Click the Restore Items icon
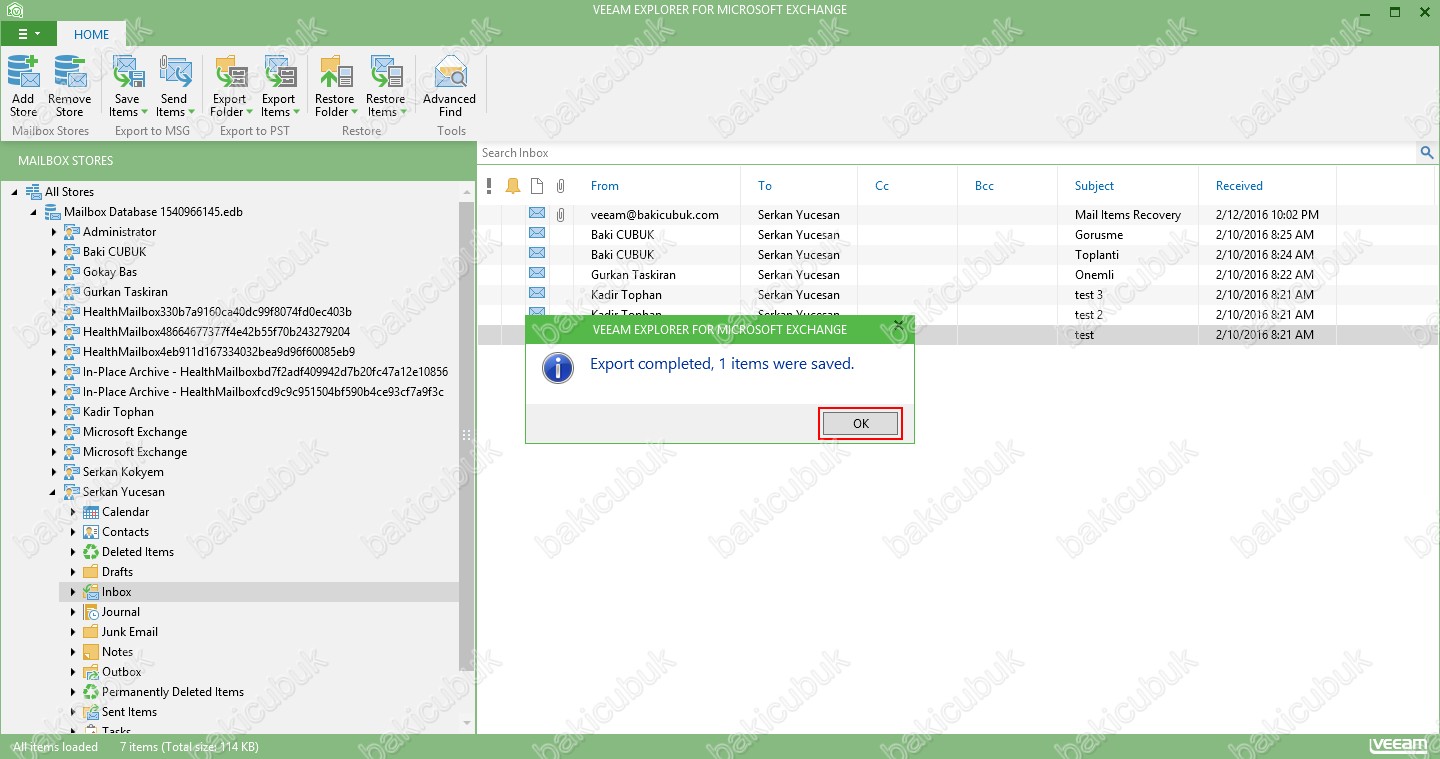This screenshot has height=759, width=1440. point(386,73)
